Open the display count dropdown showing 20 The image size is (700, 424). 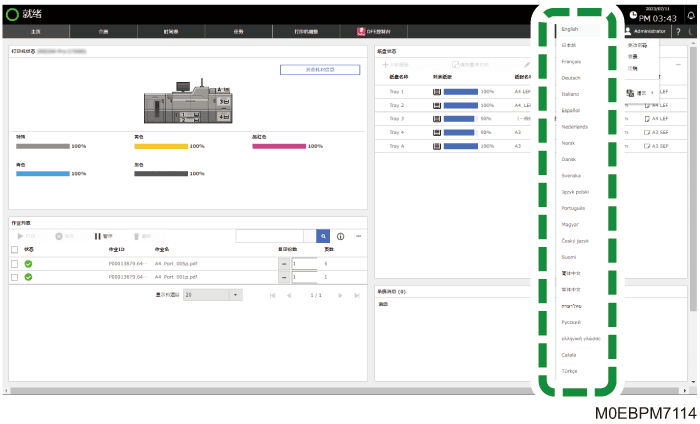[x=213, y=295]
